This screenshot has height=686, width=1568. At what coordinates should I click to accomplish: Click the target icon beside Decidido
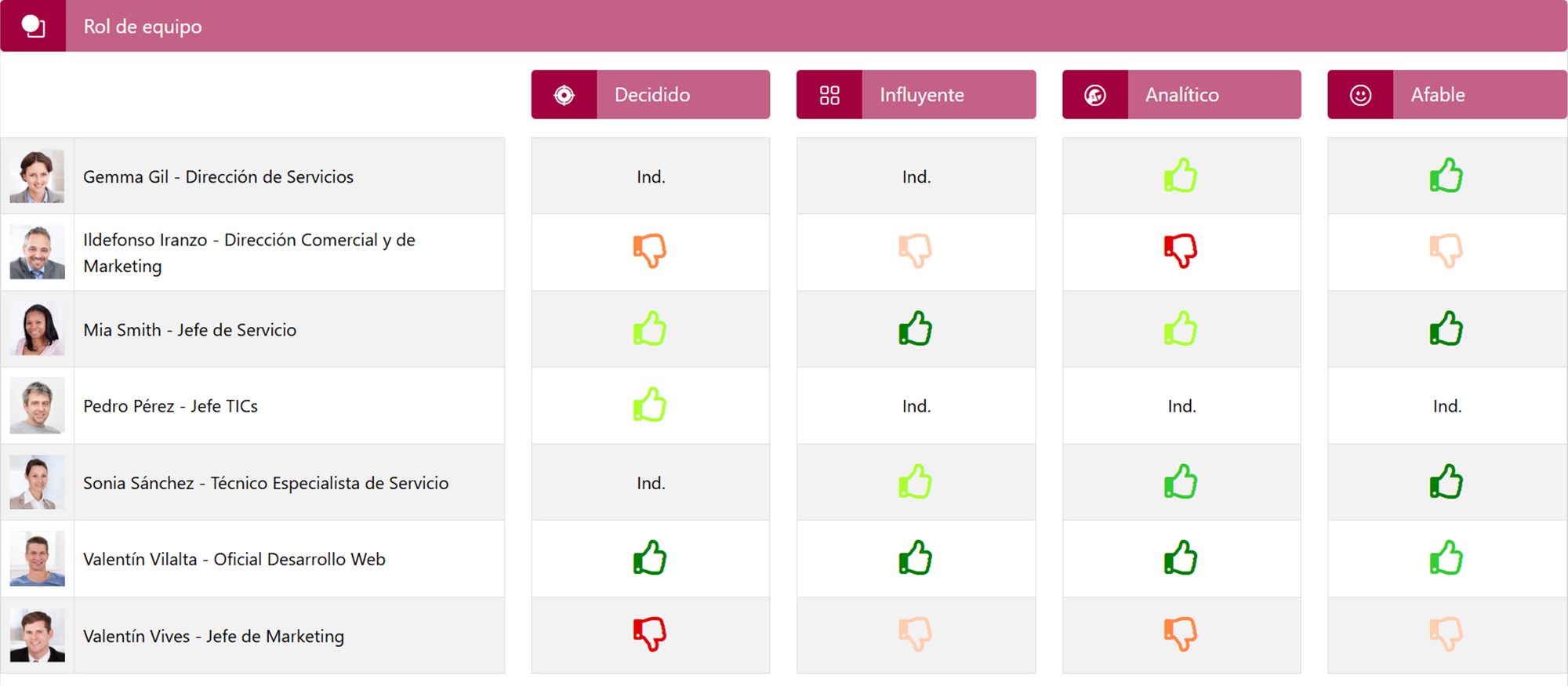point(564,95)
